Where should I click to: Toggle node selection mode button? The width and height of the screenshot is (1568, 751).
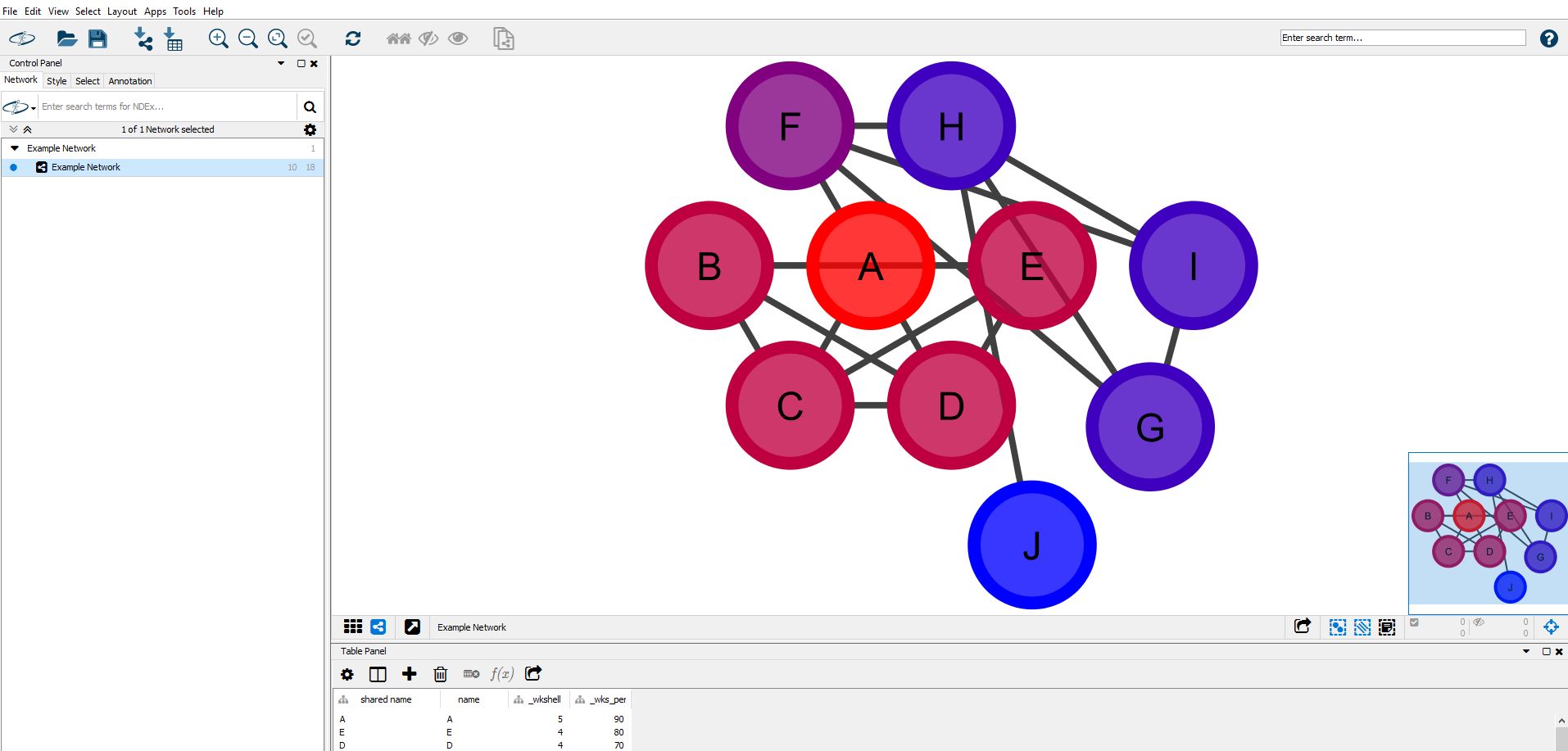click(x=1338, y=627)
